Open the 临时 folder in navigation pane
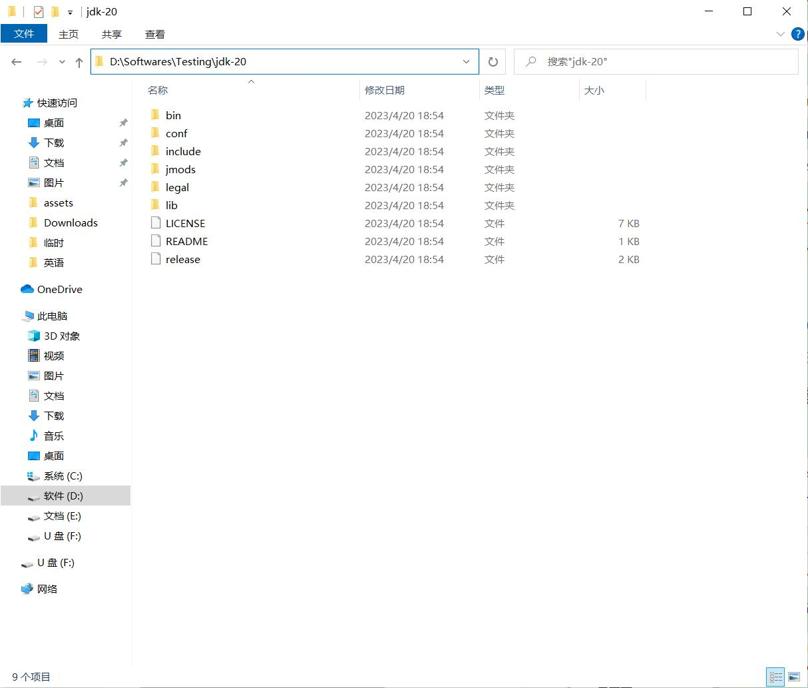 click(54, 243)
